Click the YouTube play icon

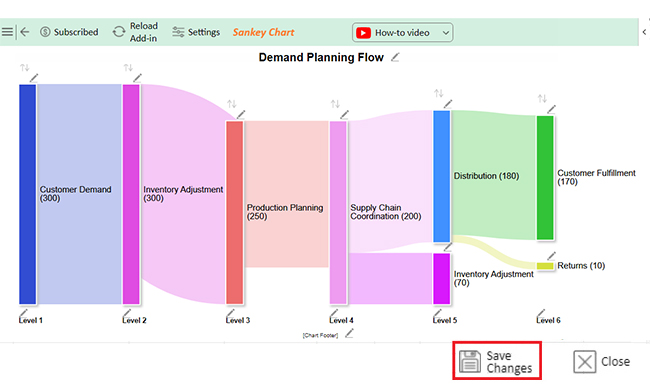click(363, 32)
